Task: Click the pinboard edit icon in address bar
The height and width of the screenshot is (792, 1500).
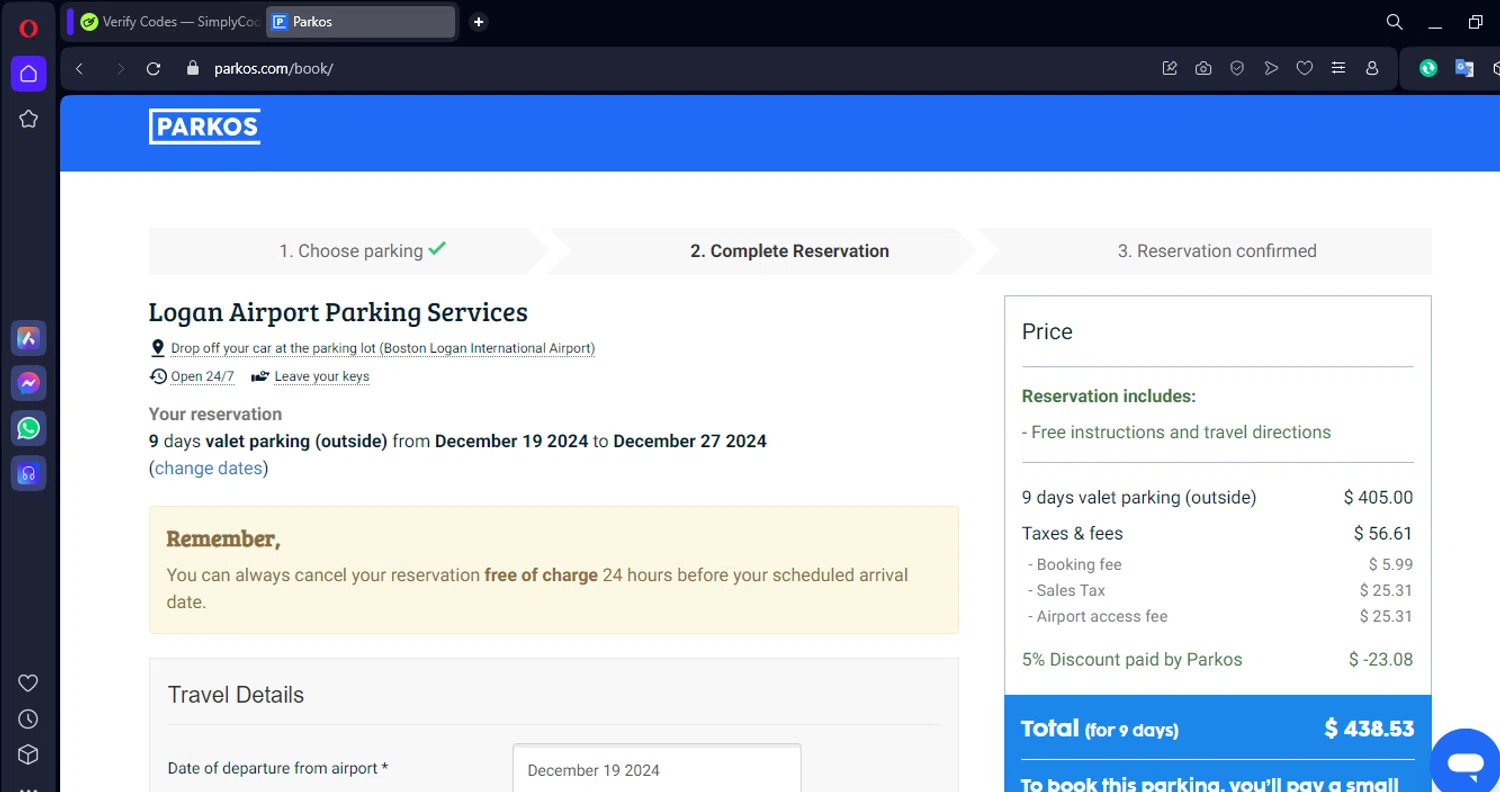Action: click(1169, 68)
